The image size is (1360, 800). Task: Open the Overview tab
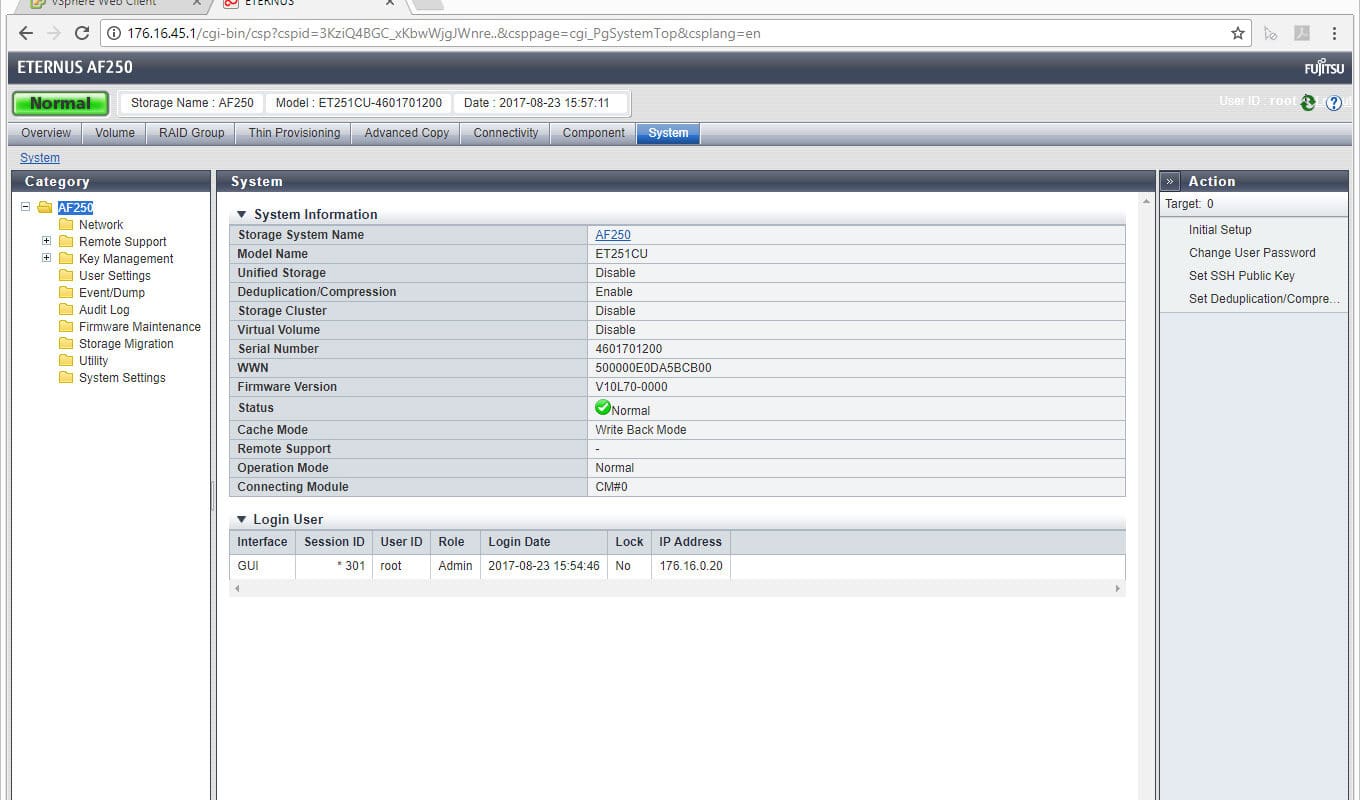pos(46,133)
